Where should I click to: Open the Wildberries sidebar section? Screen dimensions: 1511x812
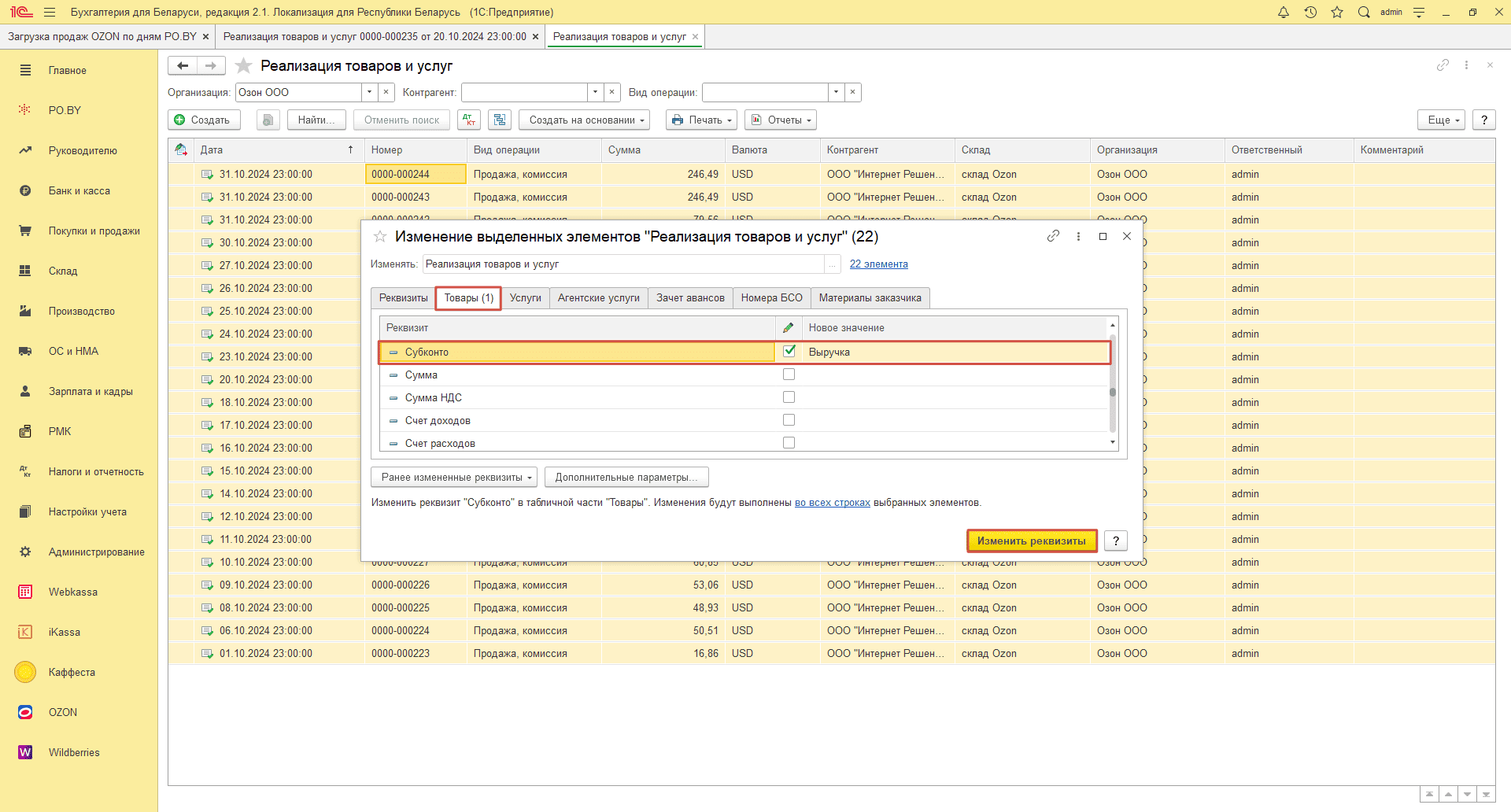[x=74, y=753]
